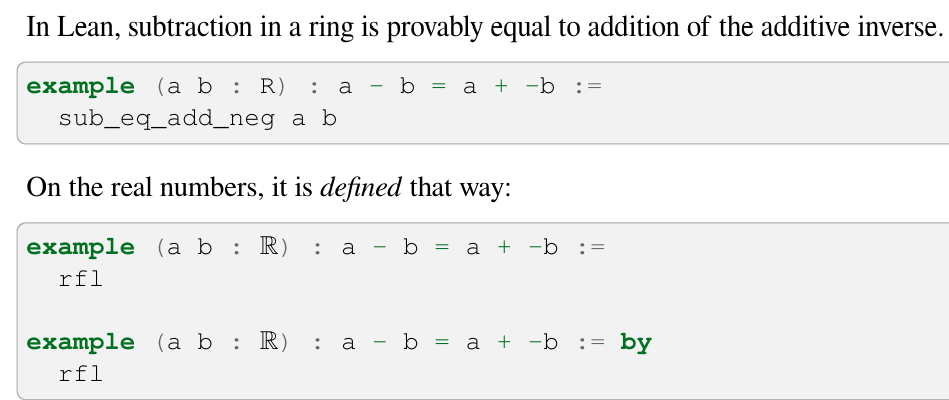Click "example" keyword in first code block
The width and height of the screenshot is (949, 400).
click(x=80, y=87)
